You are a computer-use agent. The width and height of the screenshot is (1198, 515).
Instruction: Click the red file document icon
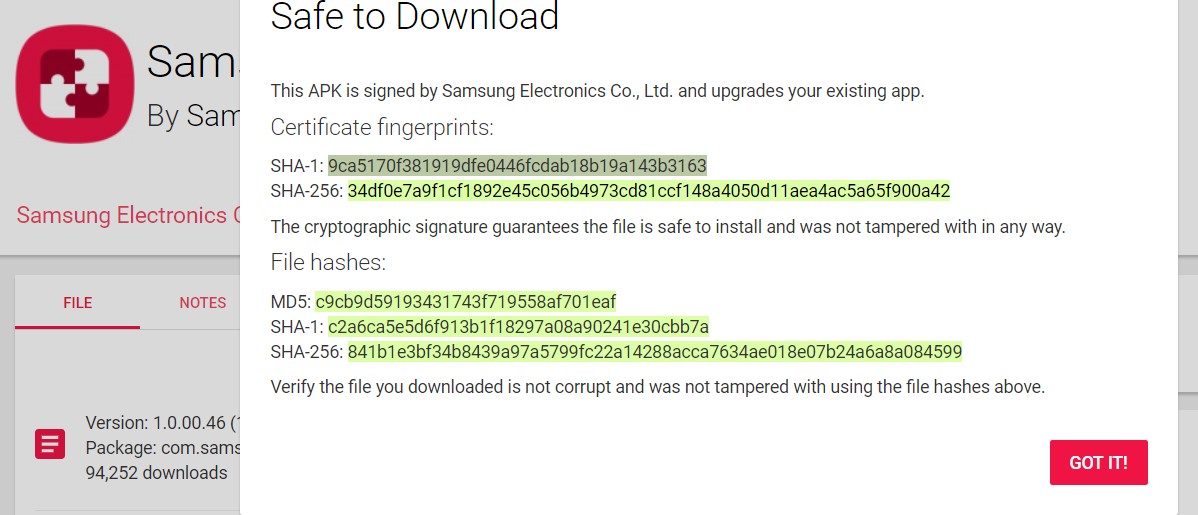(x=50, y=444)
